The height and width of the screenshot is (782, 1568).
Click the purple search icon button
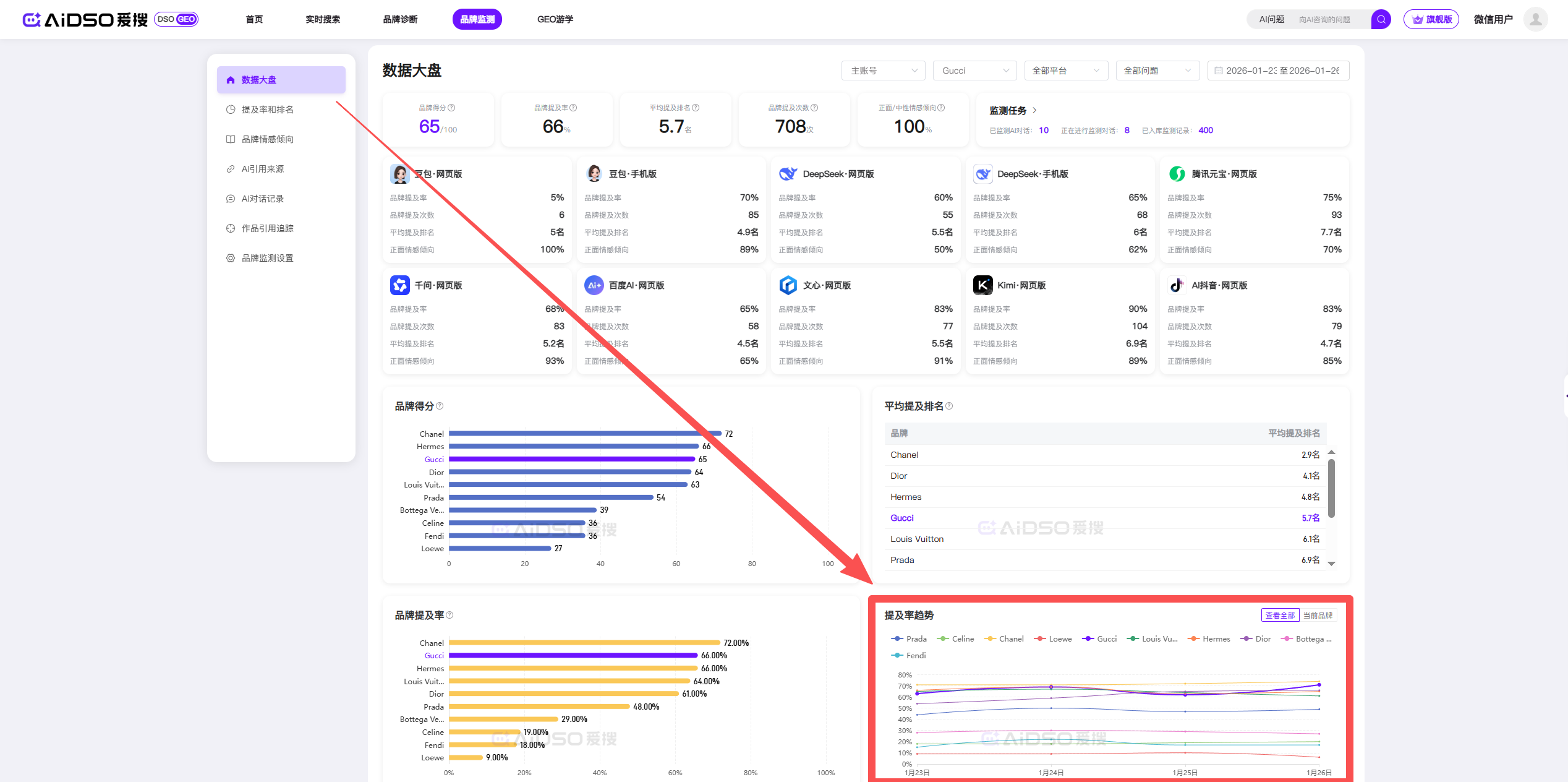tap(1381, 19)
